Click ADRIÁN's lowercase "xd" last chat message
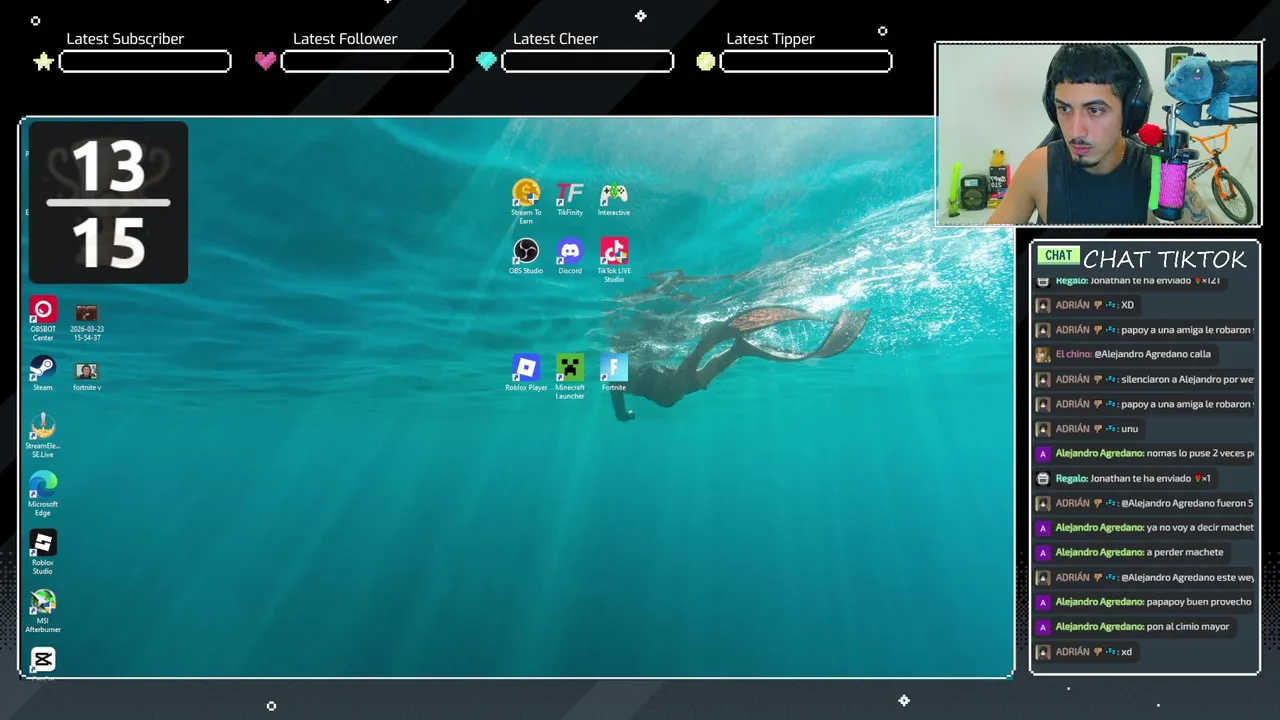Viewport: 1280px width, 720px height. tap(1094, 652)
